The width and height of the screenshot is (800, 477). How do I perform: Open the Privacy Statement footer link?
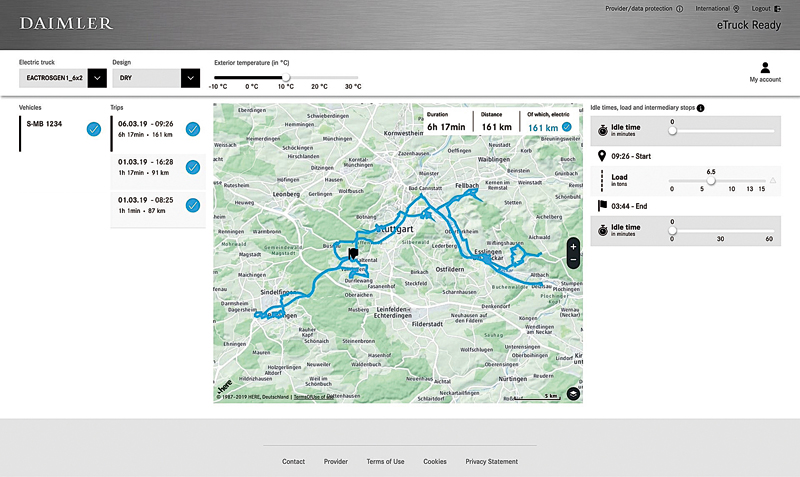[x=492, y=462]
